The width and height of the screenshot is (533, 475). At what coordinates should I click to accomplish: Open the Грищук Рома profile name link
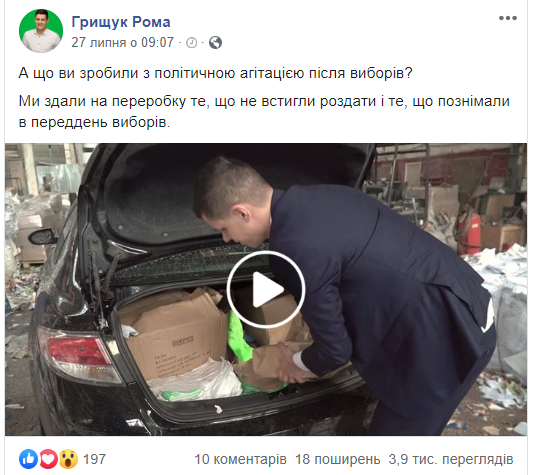point(121,22)
